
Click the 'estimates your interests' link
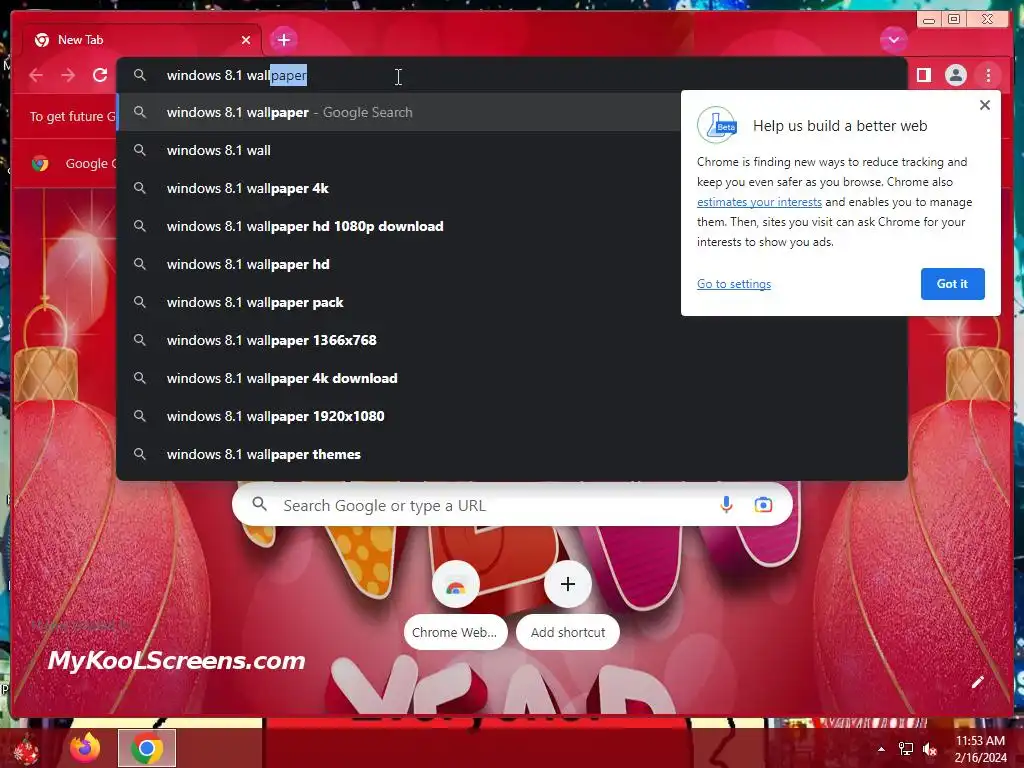coord(759,202)
